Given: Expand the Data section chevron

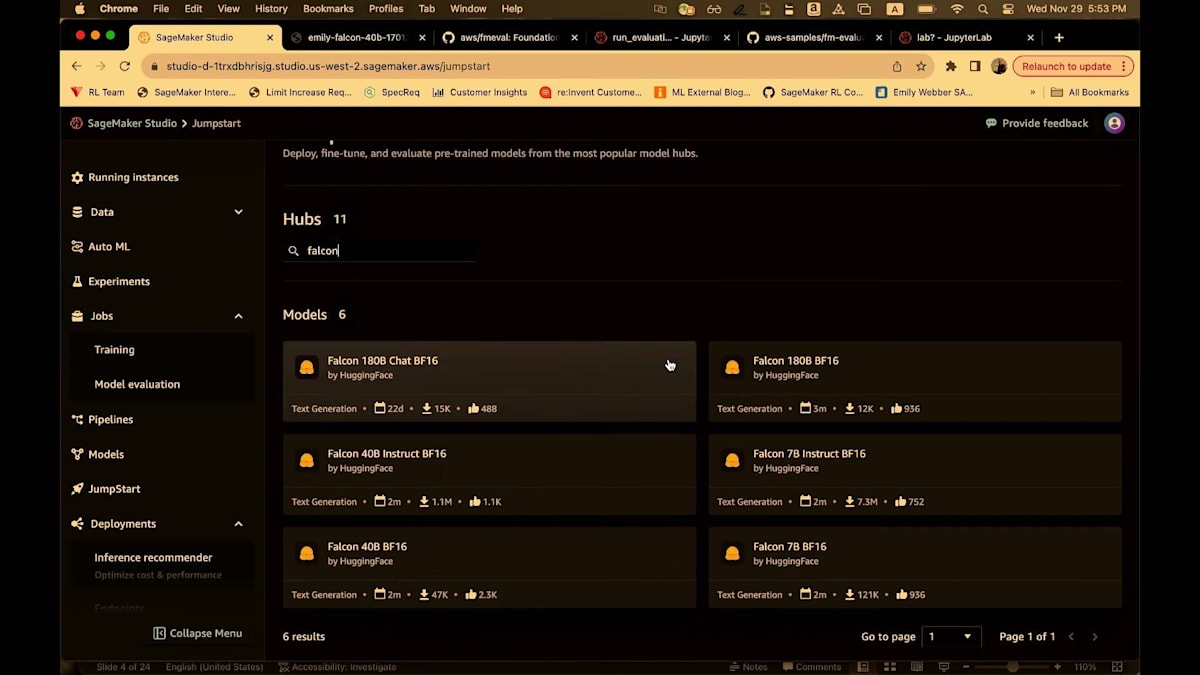Looking at the screenshot, I should (238, 212).
